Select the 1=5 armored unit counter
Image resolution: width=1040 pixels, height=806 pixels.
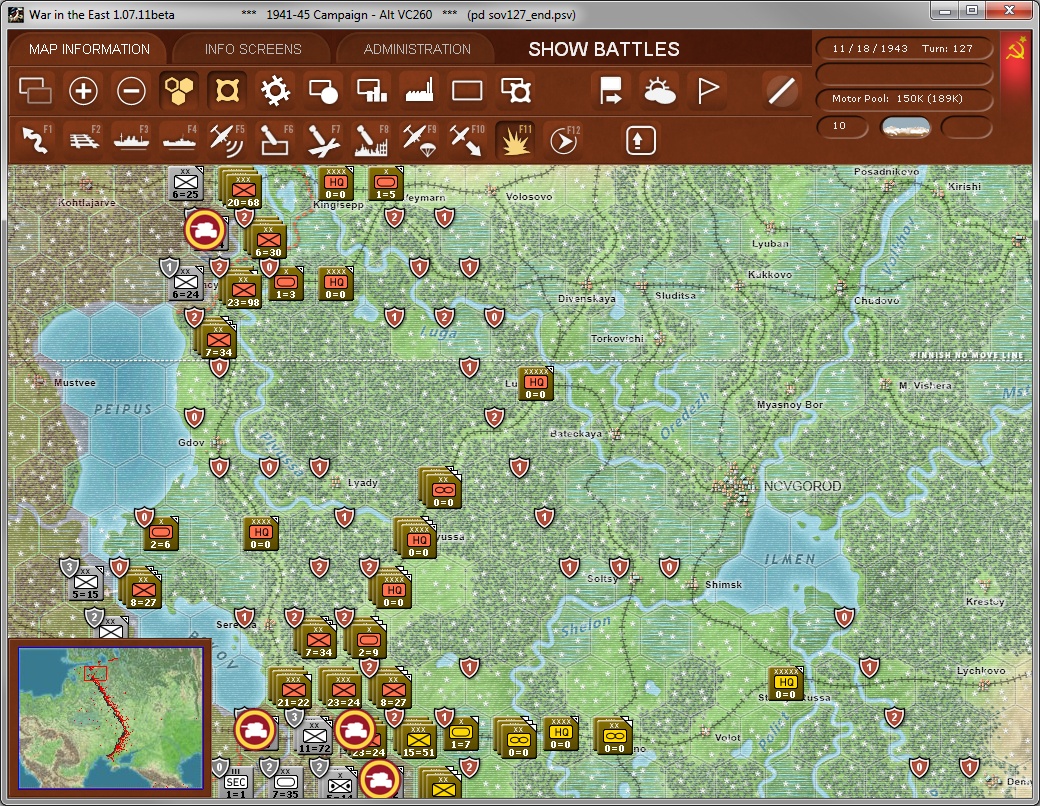pyautogui.click(x=386, y=184)
